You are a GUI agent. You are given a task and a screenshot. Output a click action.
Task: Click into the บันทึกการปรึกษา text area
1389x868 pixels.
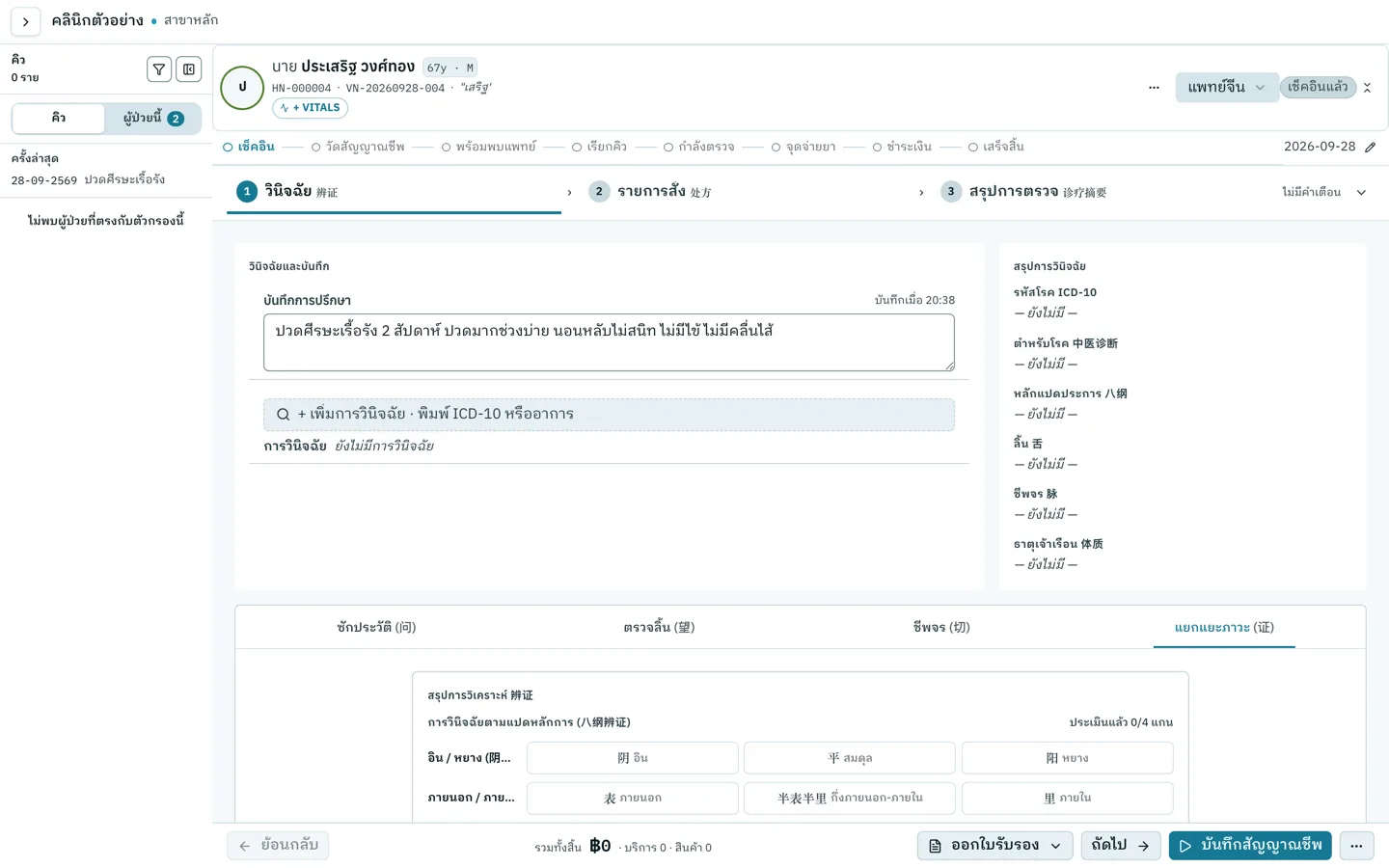pos(609,342)
